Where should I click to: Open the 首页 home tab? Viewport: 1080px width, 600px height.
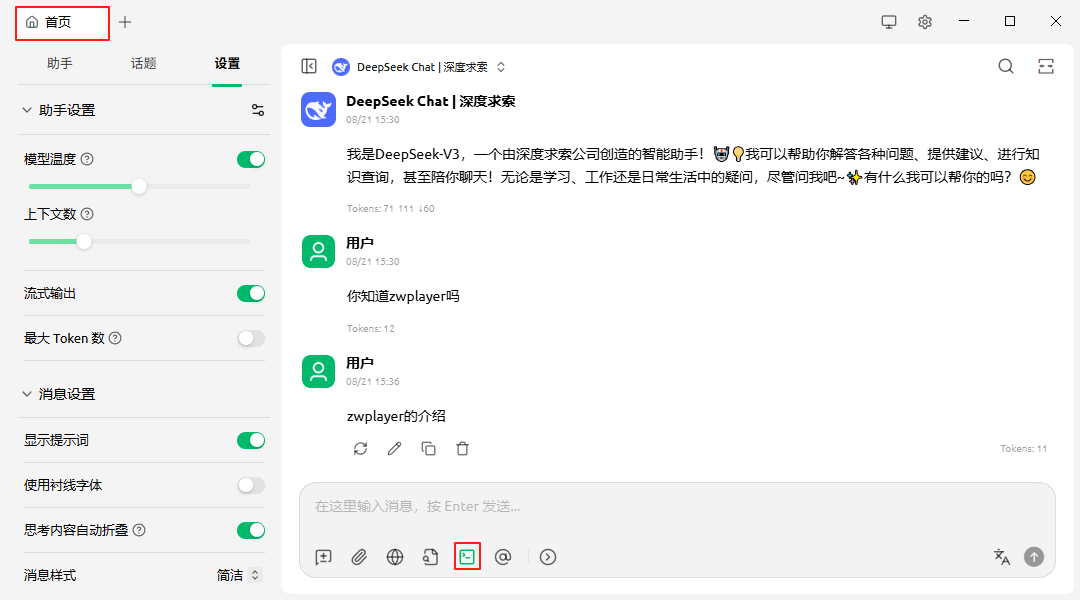click(62, 23)
